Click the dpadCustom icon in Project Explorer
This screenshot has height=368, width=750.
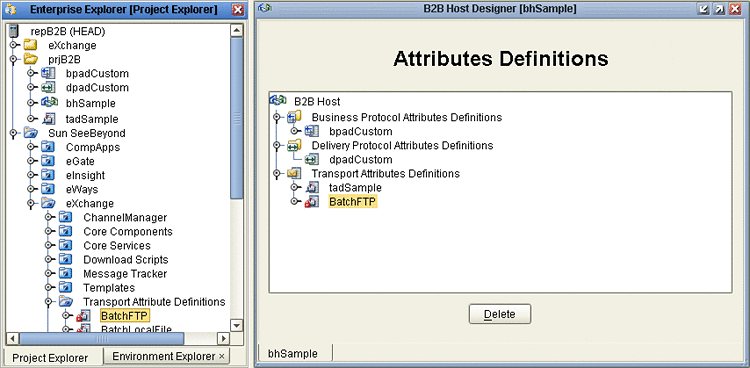[x=48, y=88]
